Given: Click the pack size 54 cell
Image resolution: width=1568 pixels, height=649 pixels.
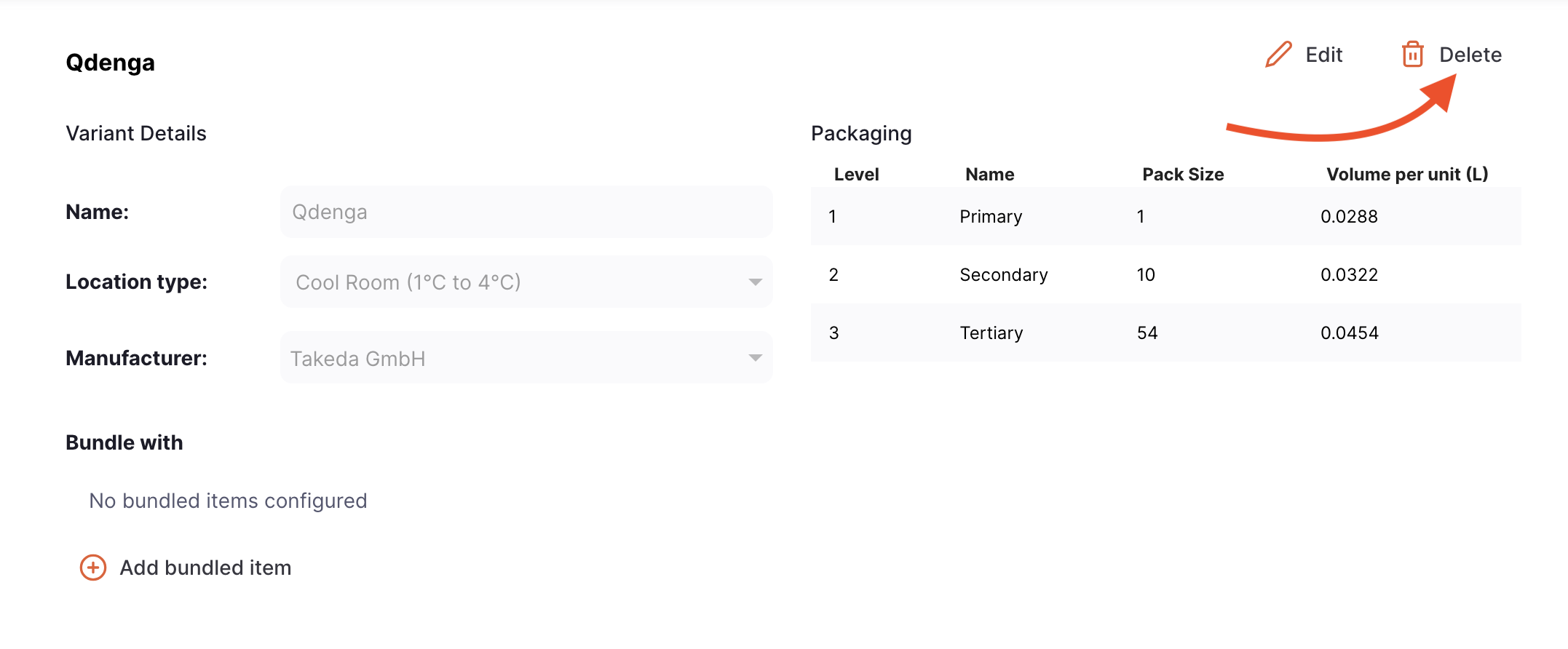Looking at the screenshot, I should pos(1147,333).
